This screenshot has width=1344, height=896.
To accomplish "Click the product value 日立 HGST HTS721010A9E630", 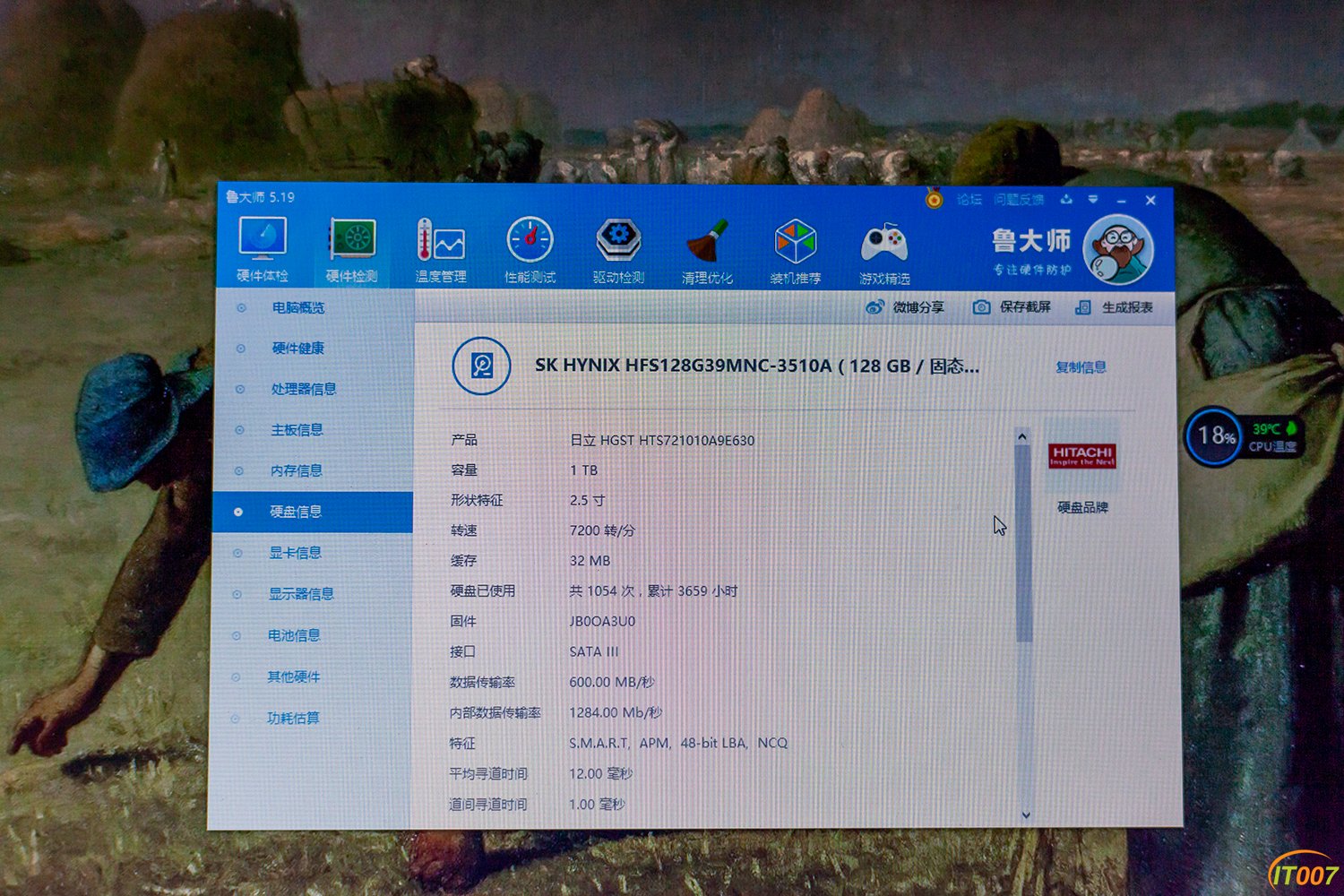I will [x=661, y=440].
